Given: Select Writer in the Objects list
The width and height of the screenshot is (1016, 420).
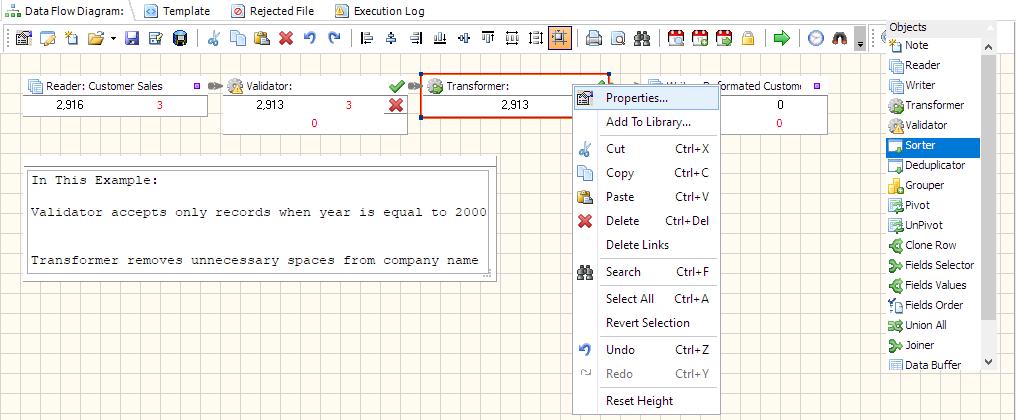Looking at the screenshot, I should [x=933, y=86].
